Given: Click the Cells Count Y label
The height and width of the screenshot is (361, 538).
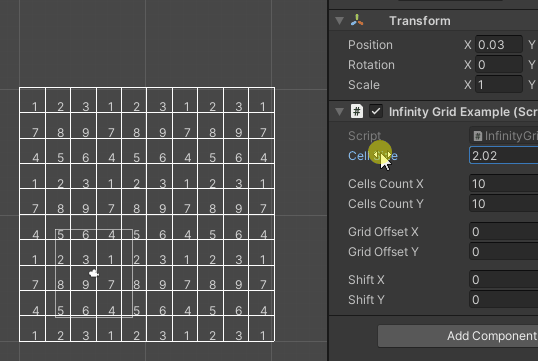Looking at the screenshot, I should coord(386,204).
